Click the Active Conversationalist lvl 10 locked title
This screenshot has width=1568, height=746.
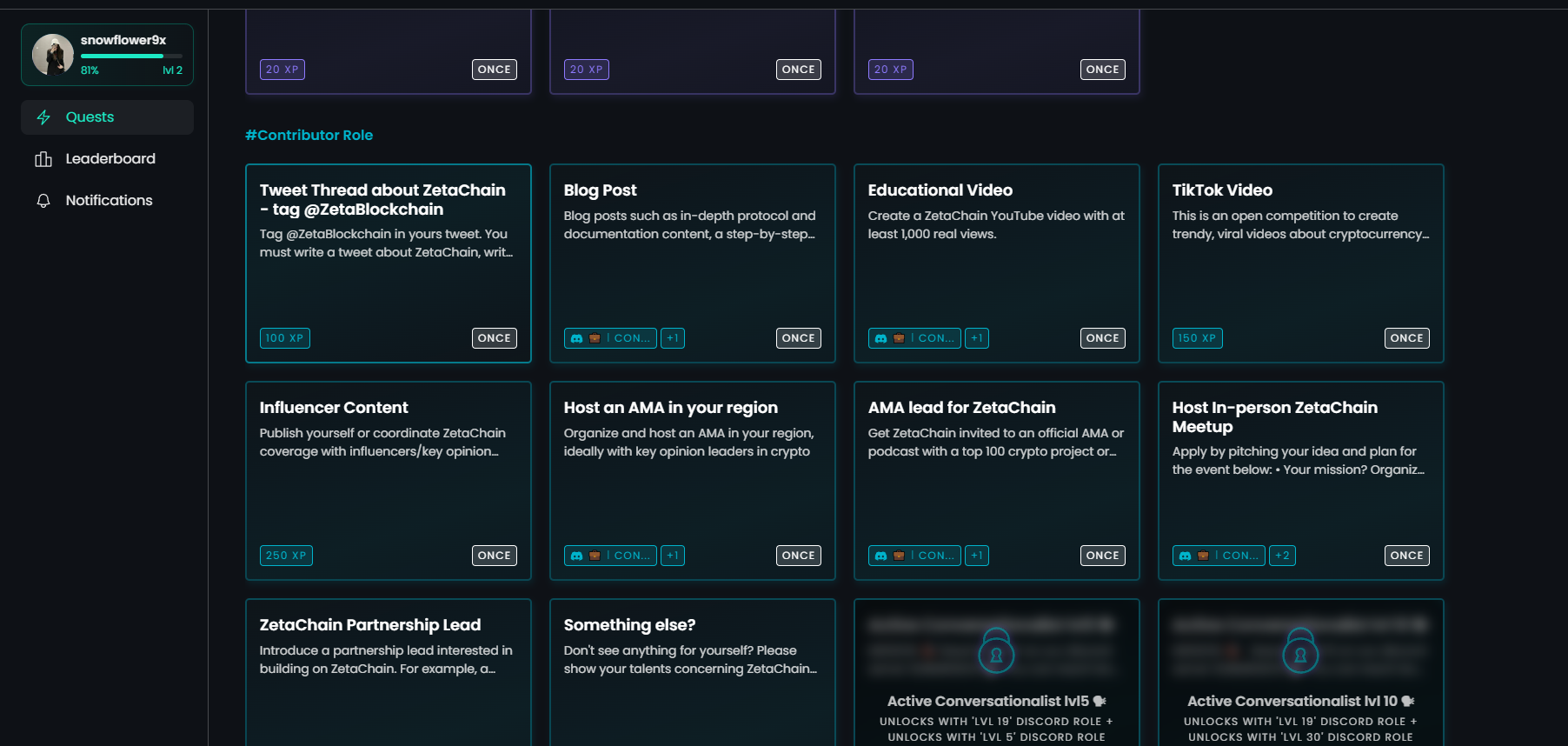1300,701
